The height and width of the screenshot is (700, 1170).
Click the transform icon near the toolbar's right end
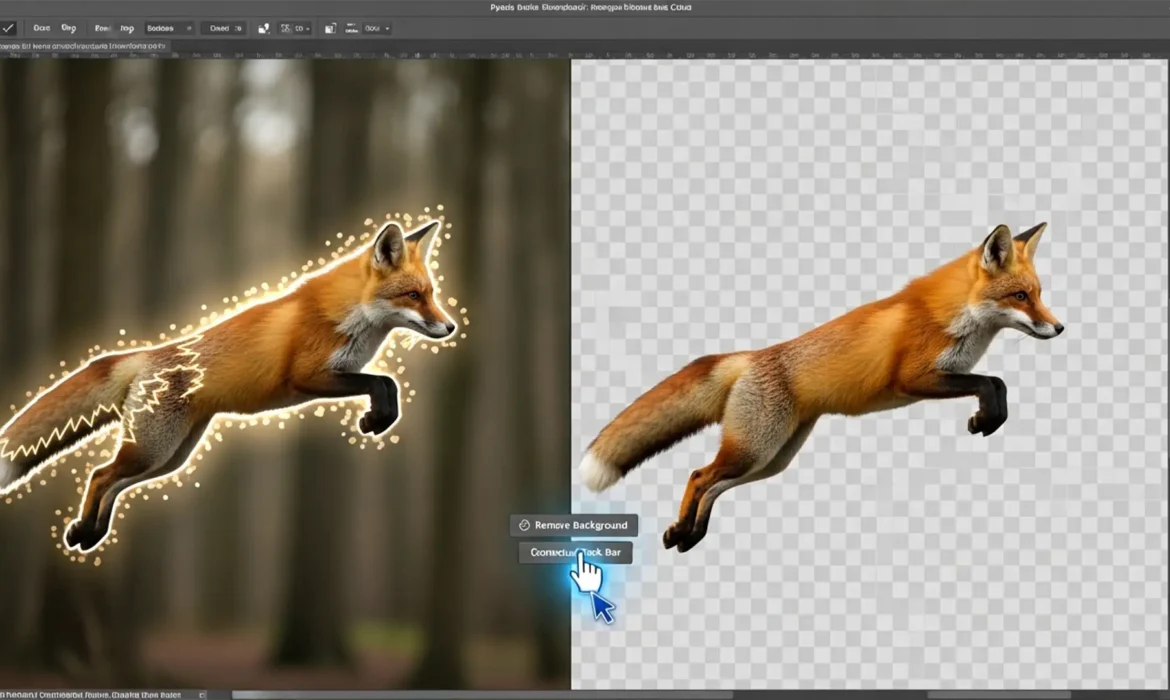tap(351, 28)
